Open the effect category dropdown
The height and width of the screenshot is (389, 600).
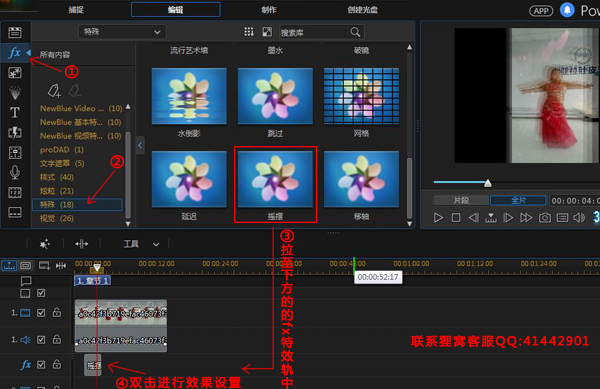pos(122,32)
